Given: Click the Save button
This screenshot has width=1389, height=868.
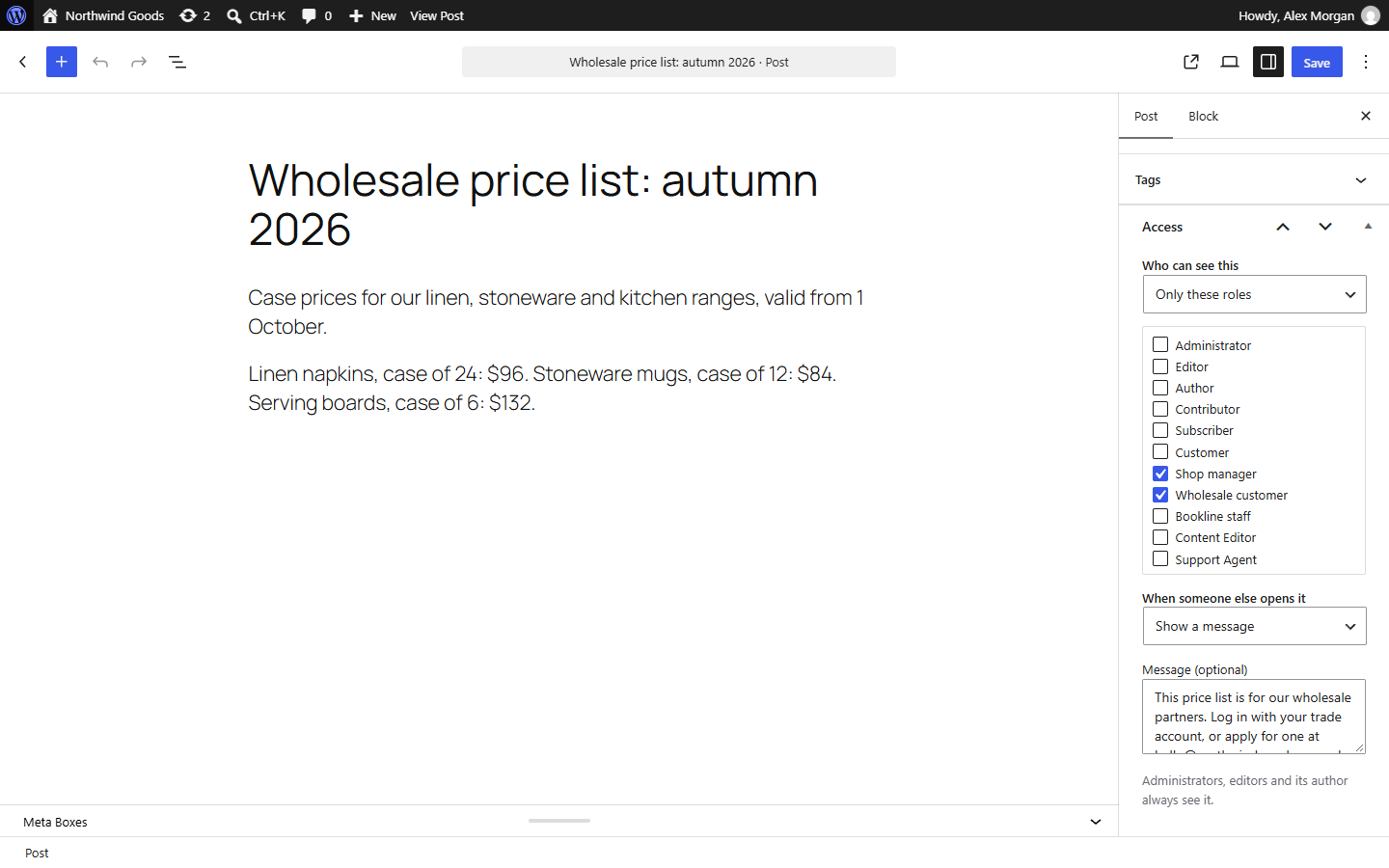Looking at the screenshot, I should tap(1317, 62).
